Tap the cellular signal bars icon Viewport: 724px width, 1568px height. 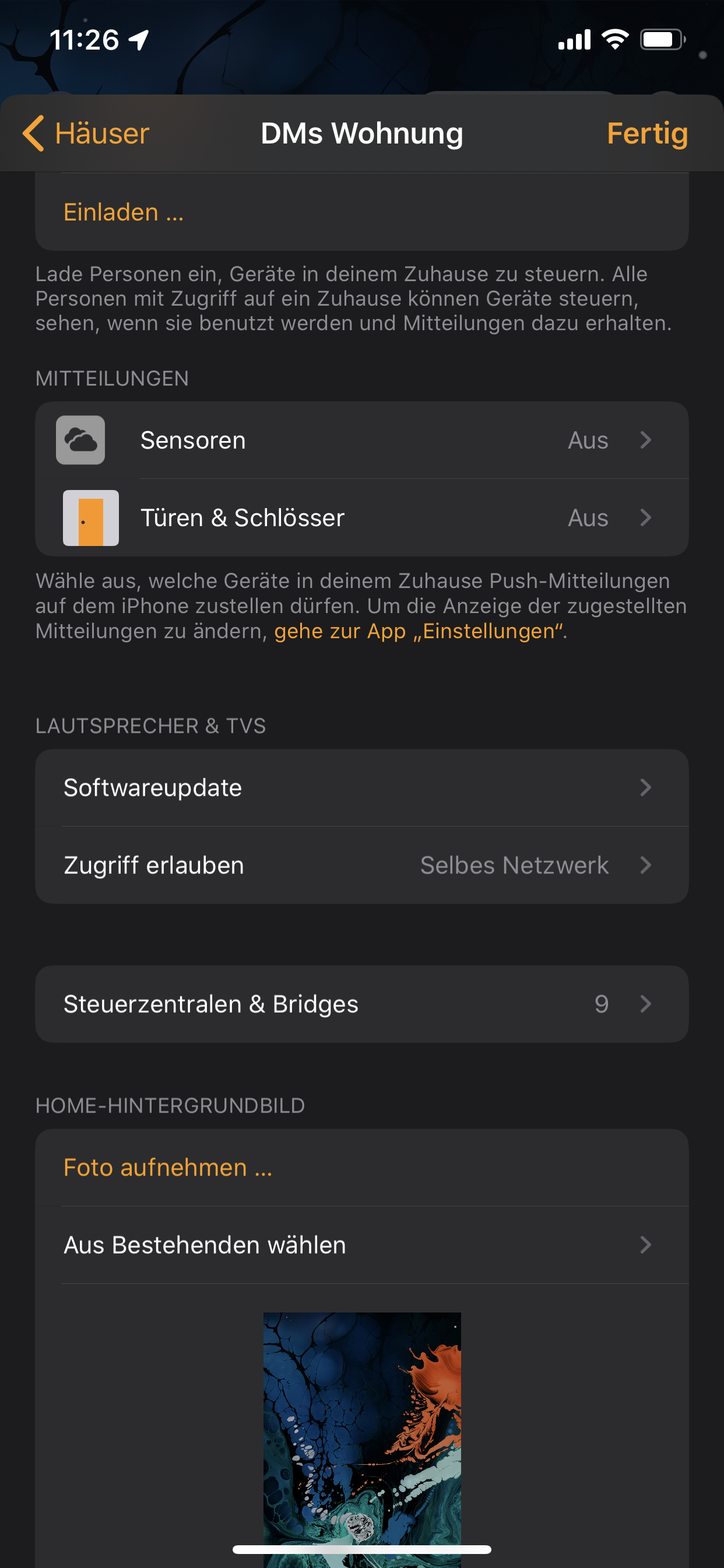tap(574, 40)
